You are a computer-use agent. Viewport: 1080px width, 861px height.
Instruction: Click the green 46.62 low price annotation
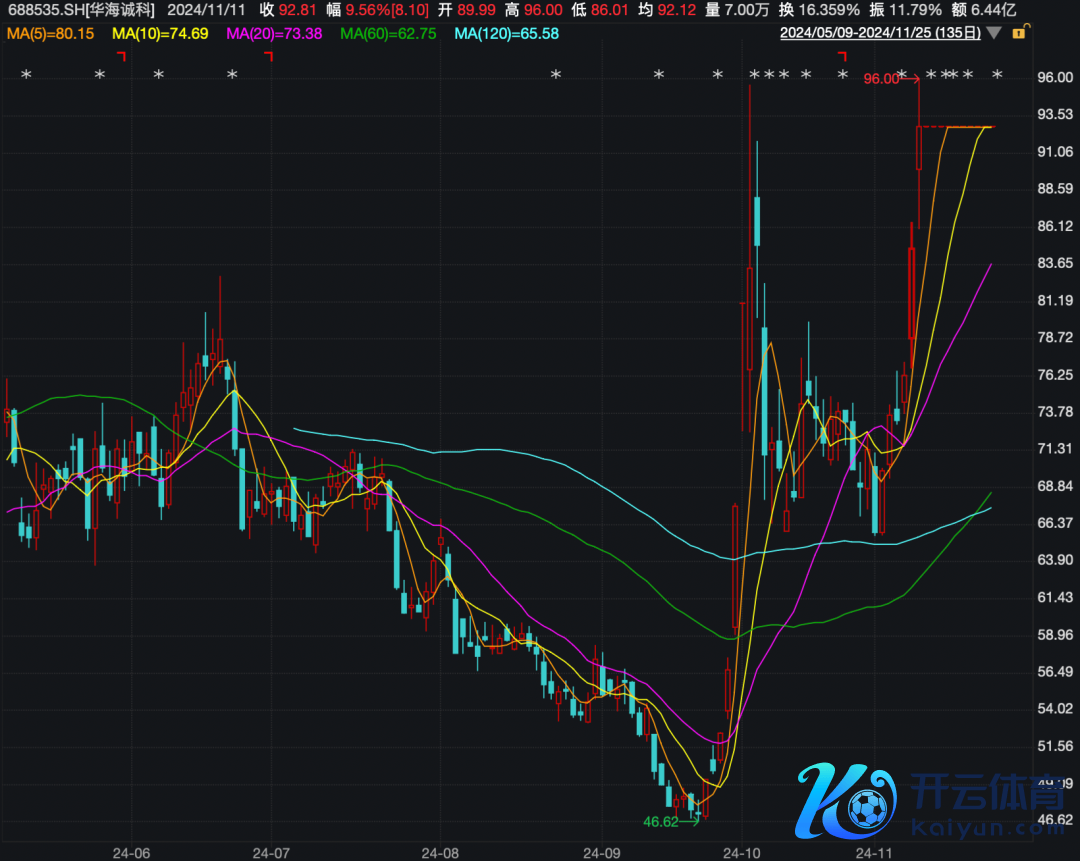point(660,821)
